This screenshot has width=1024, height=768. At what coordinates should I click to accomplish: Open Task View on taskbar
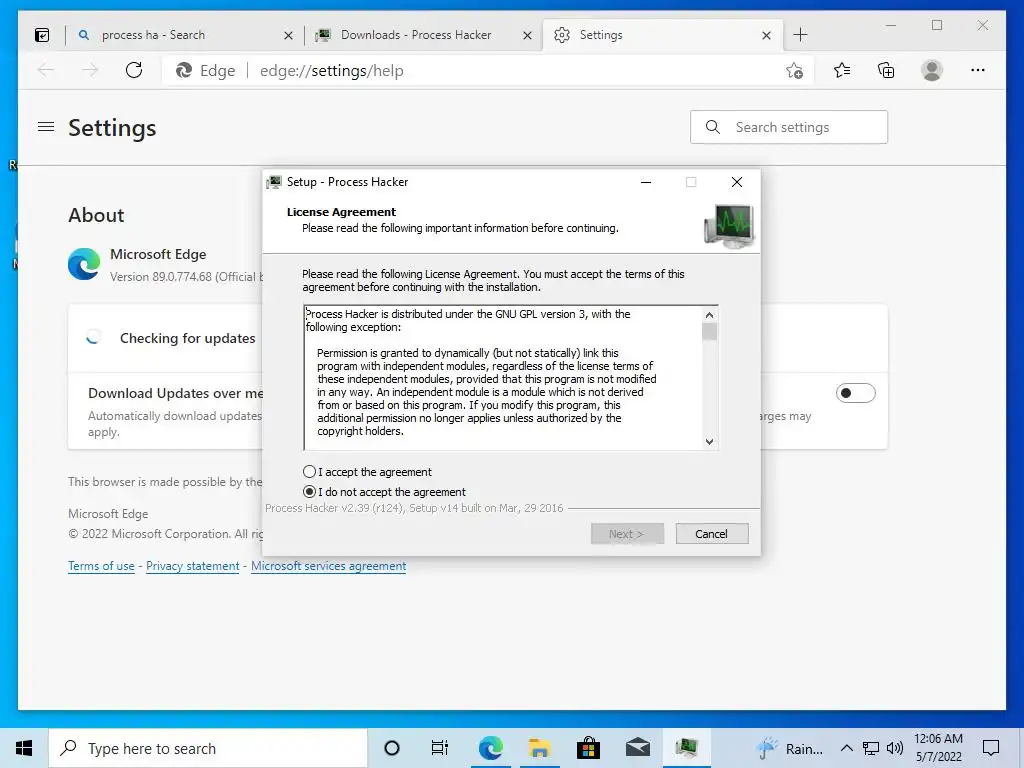440,748
